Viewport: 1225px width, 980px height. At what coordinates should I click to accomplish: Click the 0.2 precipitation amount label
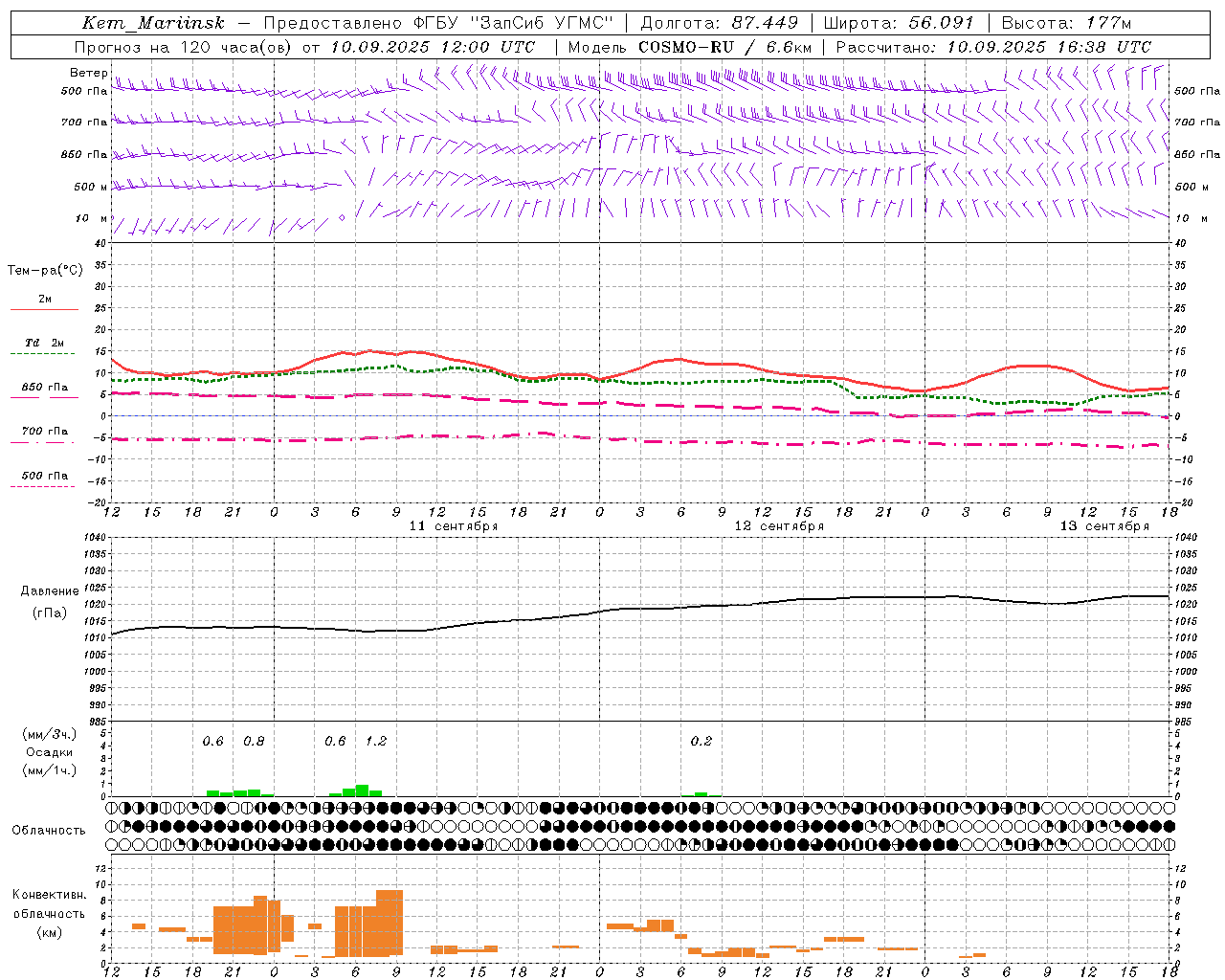click(x=702, y=741)
